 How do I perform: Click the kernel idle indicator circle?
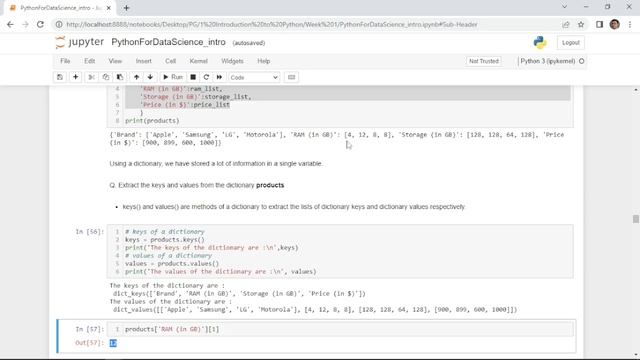[x=582, y=61]
